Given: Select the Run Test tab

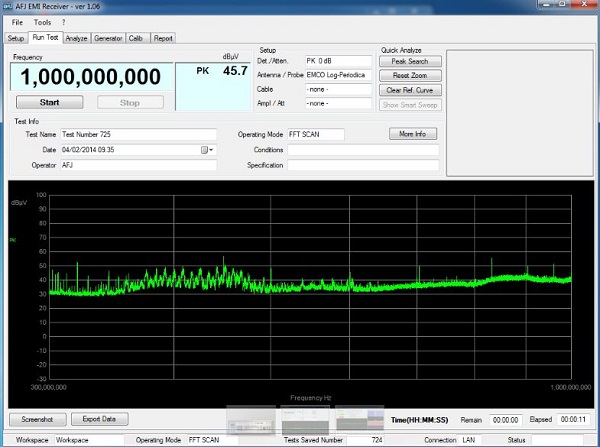Looking at the screenshot, I should tap(45, 38).
